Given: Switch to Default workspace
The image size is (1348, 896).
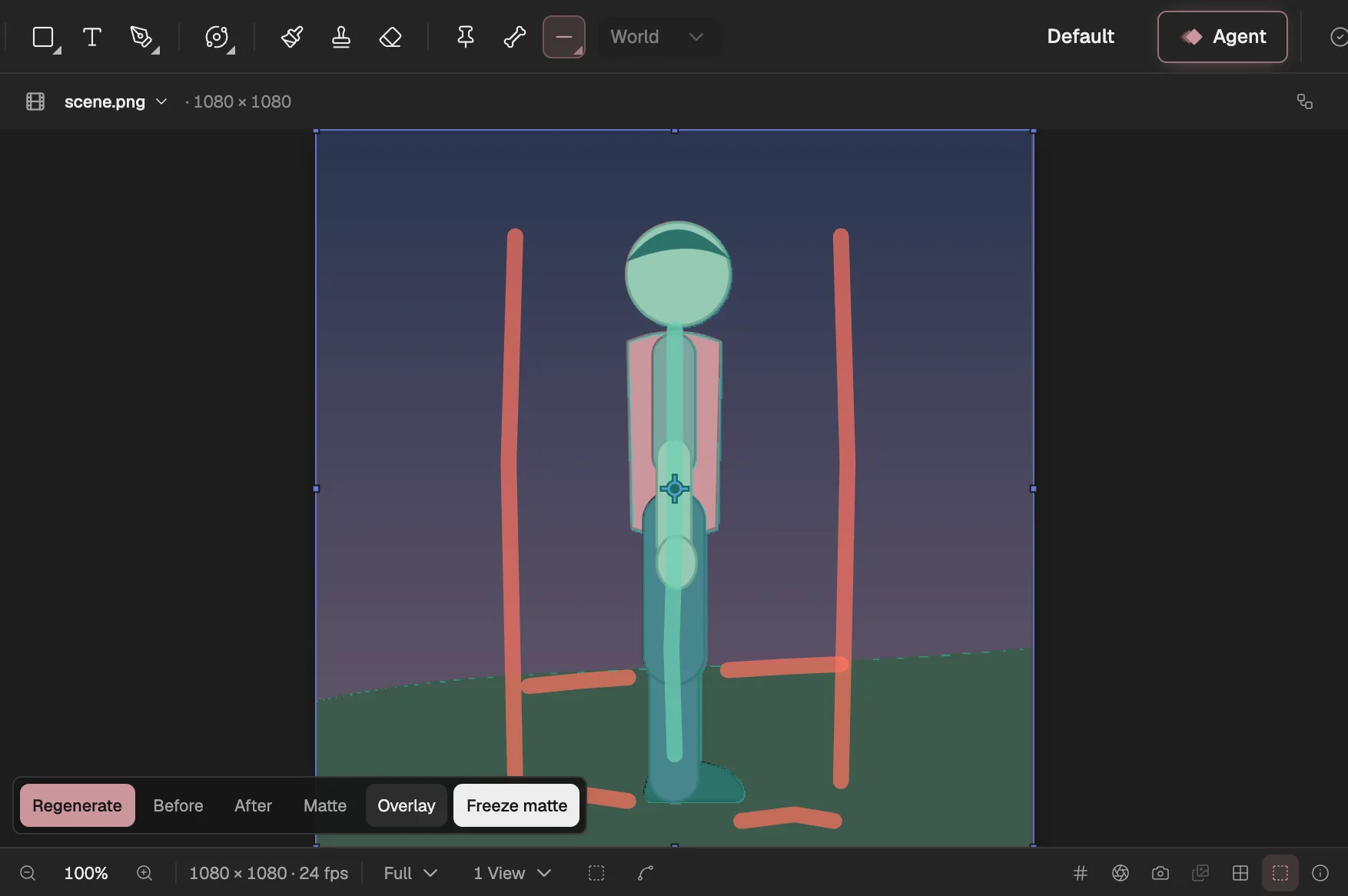Looking at the screenshot, I should [1081, 36].
